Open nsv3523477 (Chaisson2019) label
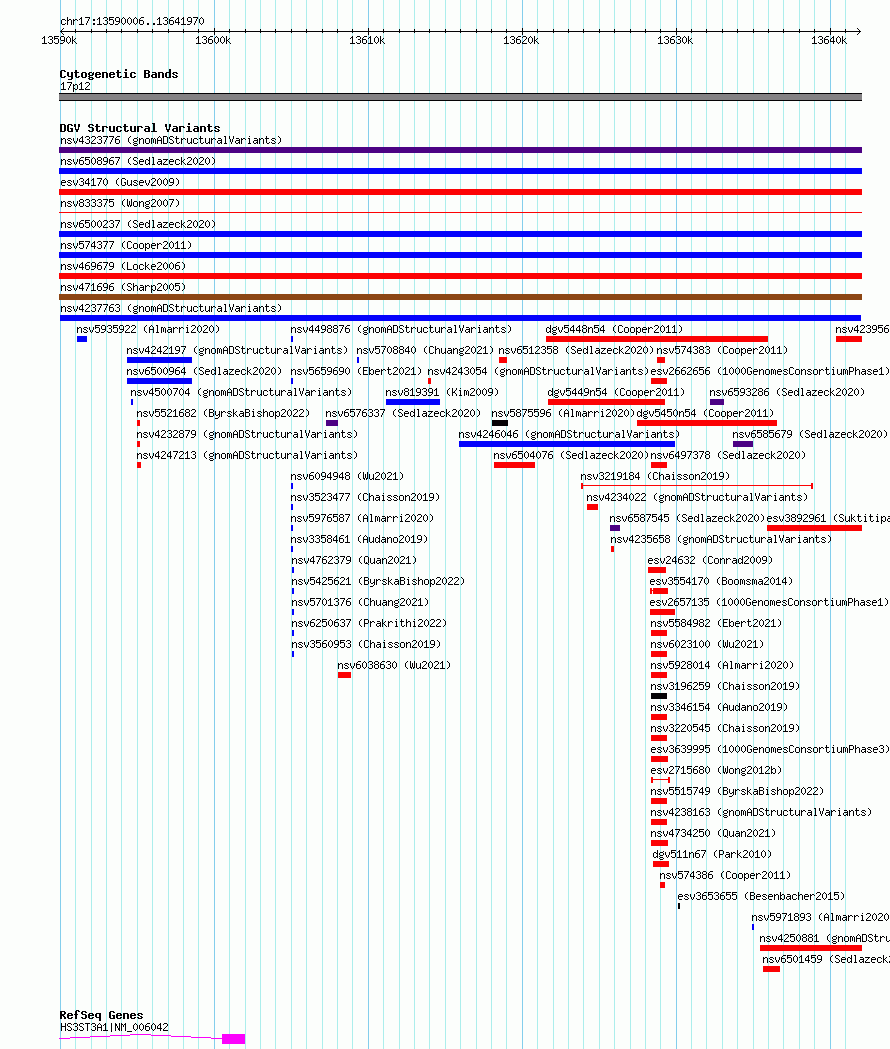This screenshot has height=1049, width=890. point(365,498)
